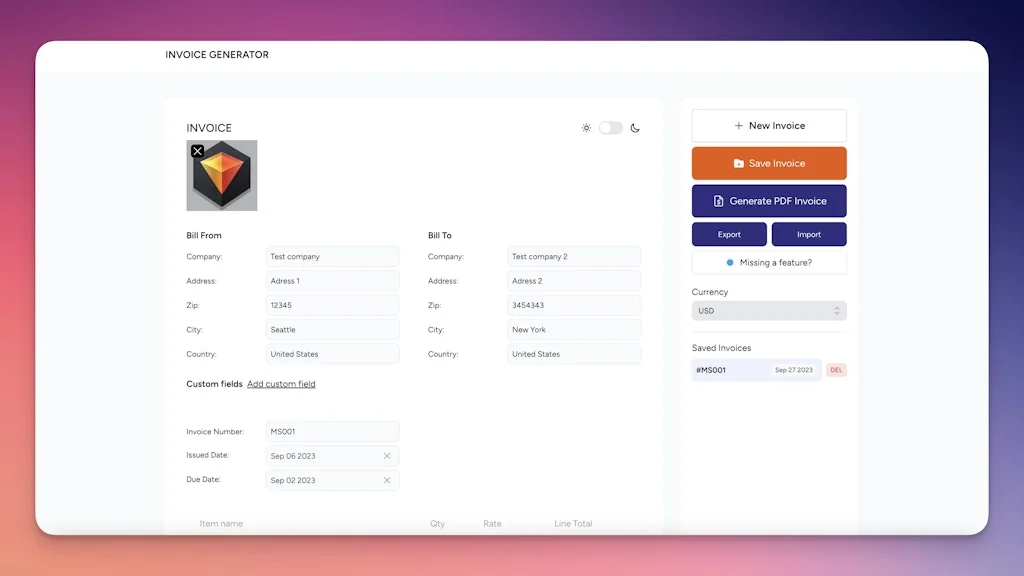Open the Currency dropdown showing USD

coord(768,311)
